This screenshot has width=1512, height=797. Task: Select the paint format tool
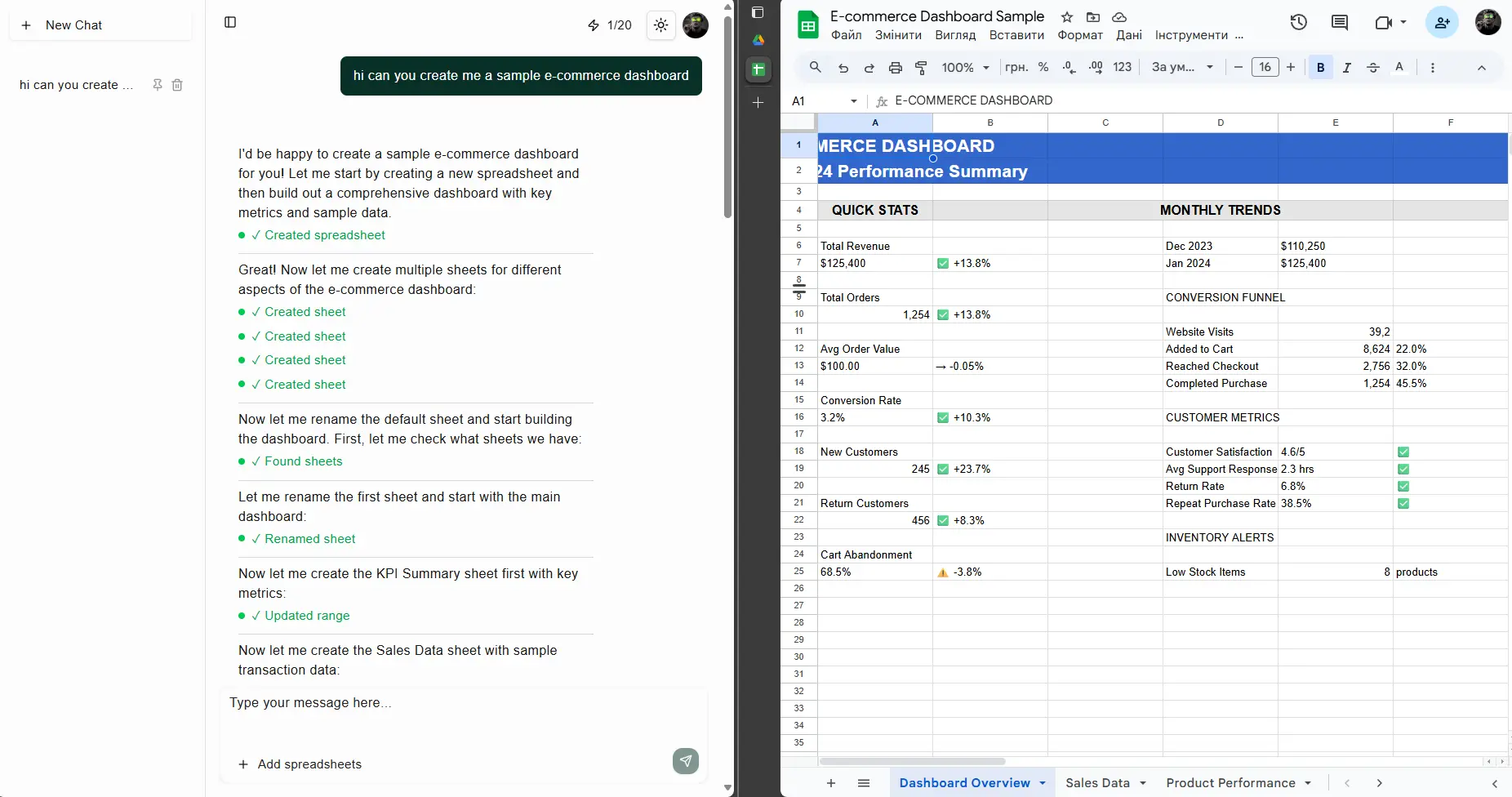[921, 68]
